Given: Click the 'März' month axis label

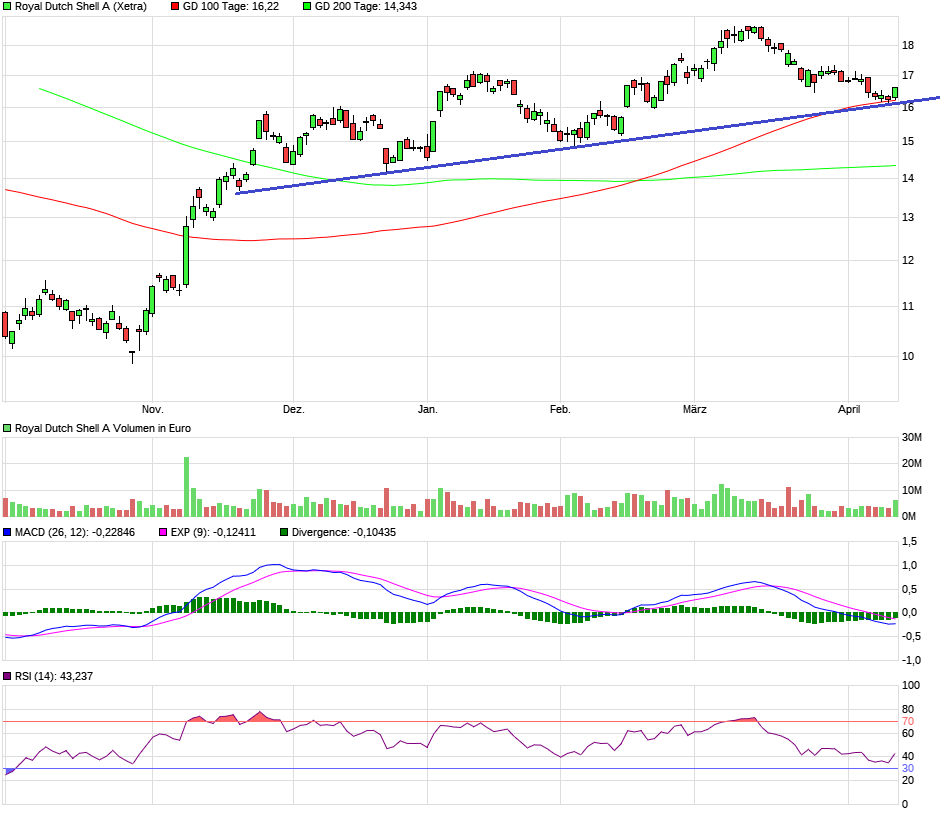Looking at the screenshot, I should point(694,409).
